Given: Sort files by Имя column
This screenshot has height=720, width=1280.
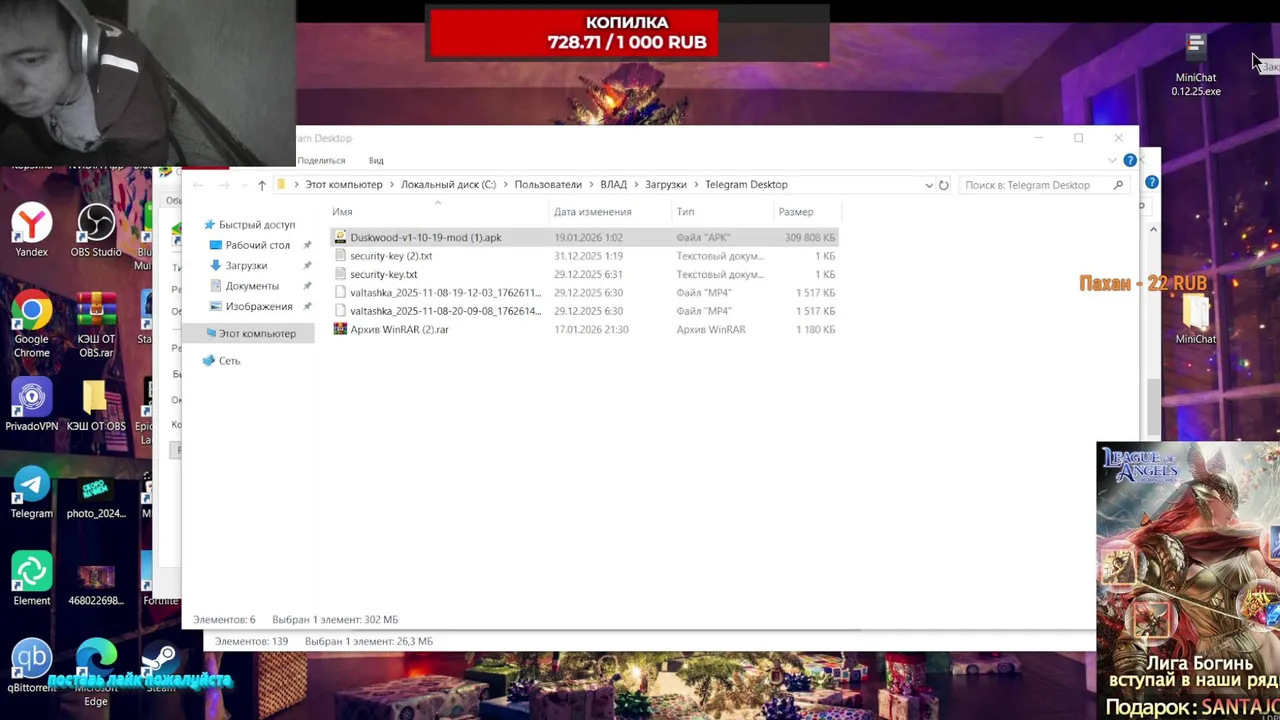Looking at the screenshot, I should (342, 212).
